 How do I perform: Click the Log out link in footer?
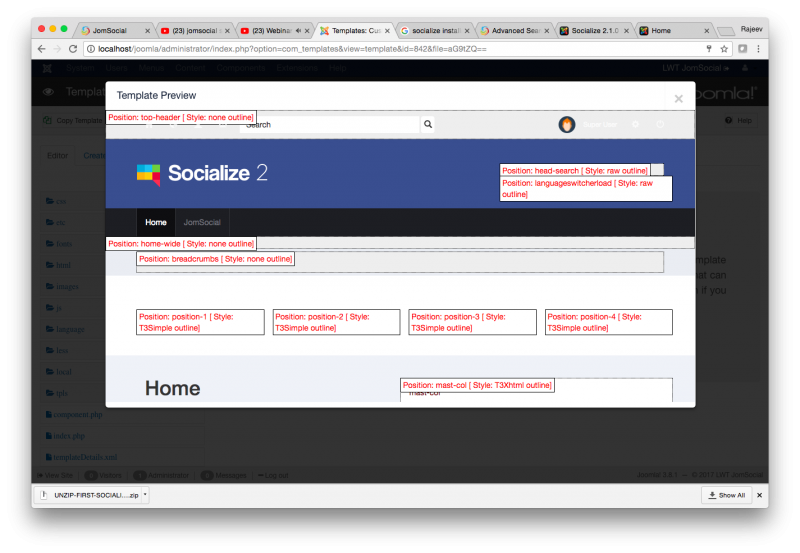point(273,475)
